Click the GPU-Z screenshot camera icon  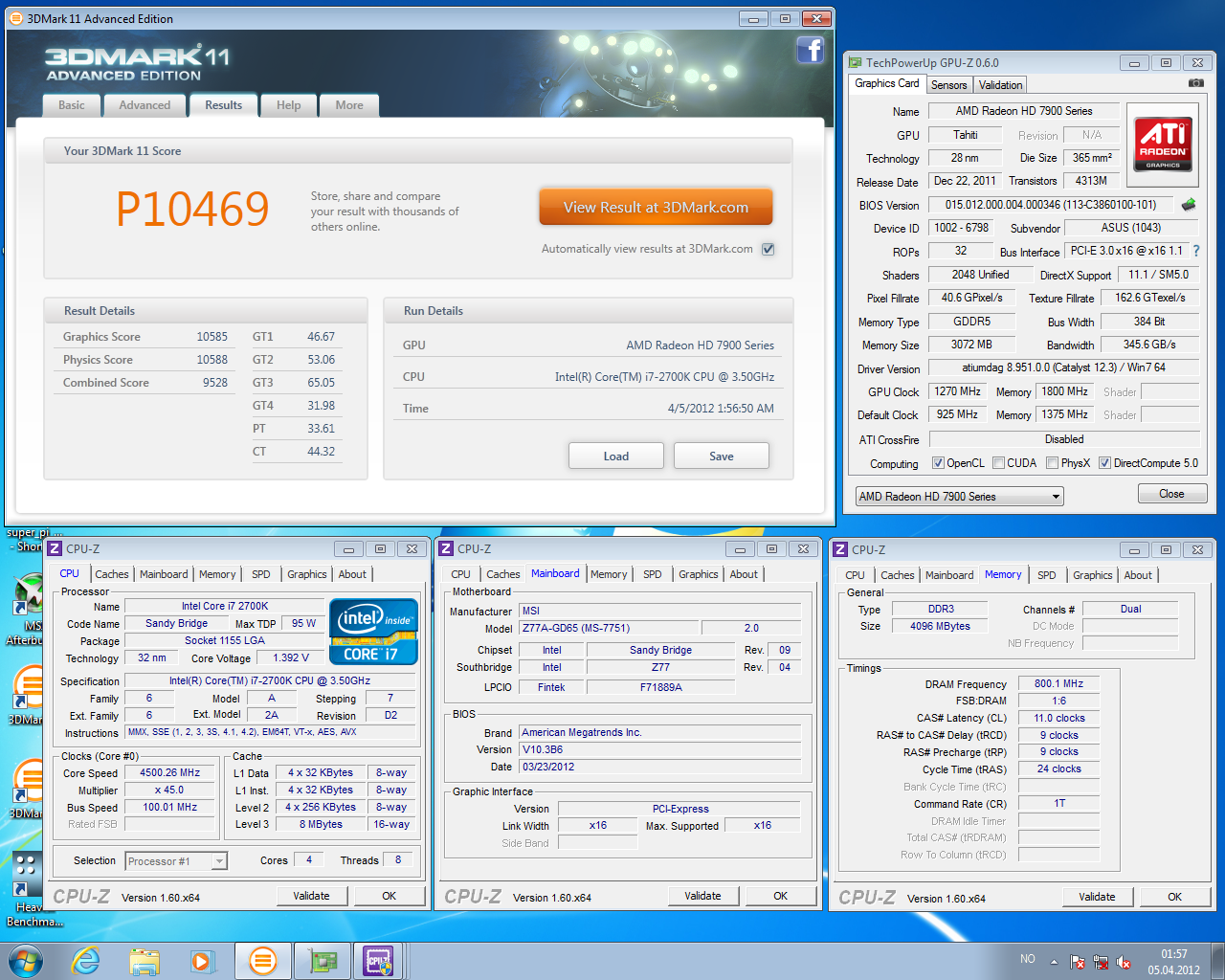pos(1195,83)
